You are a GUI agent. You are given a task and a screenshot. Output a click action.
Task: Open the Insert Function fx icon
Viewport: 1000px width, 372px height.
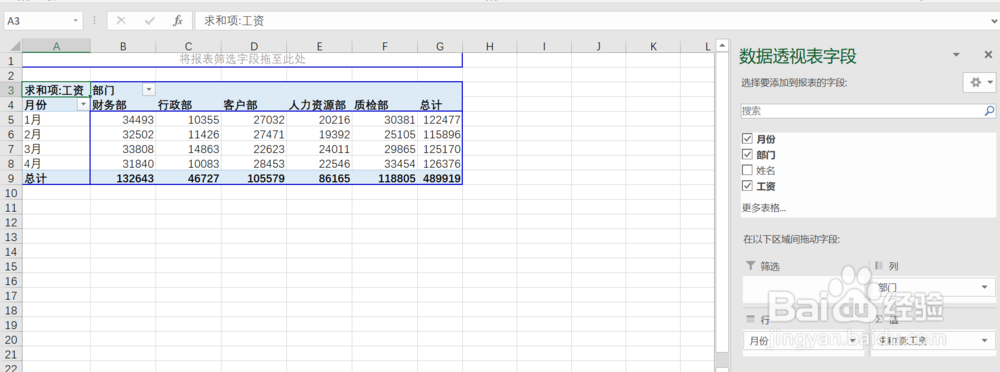coord(178,21)
